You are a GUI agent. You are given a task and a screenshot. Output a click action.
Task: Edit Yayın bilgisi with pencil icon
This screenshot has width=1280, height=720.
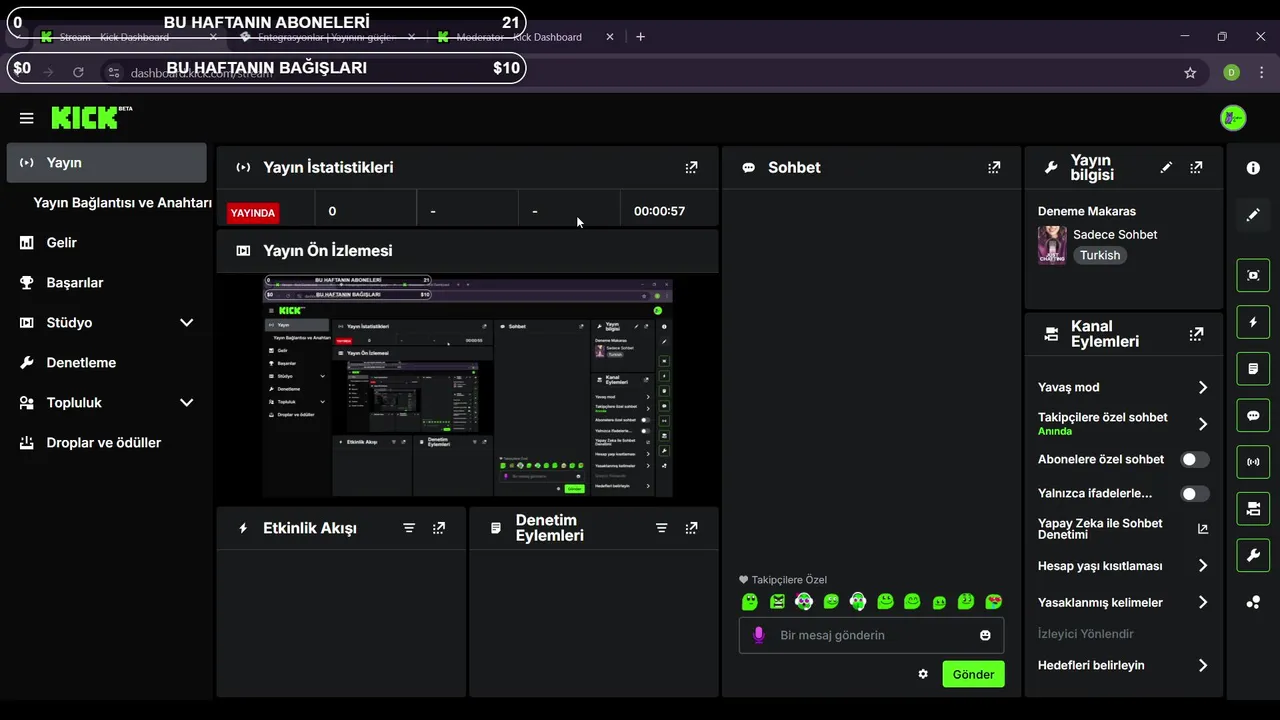[1166, 168]
